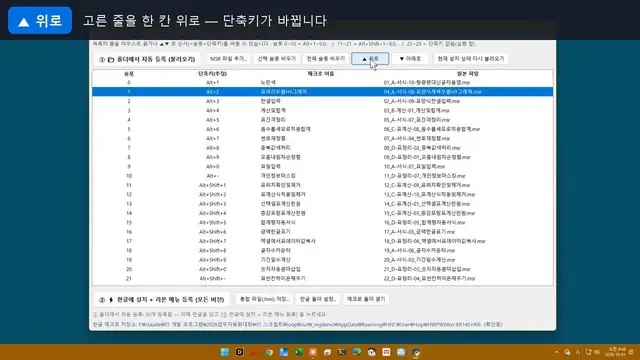Select the row with shortcut 'Alt+Shift+4'
This screenshot has height=360, width=640.
tap(322, 213)
